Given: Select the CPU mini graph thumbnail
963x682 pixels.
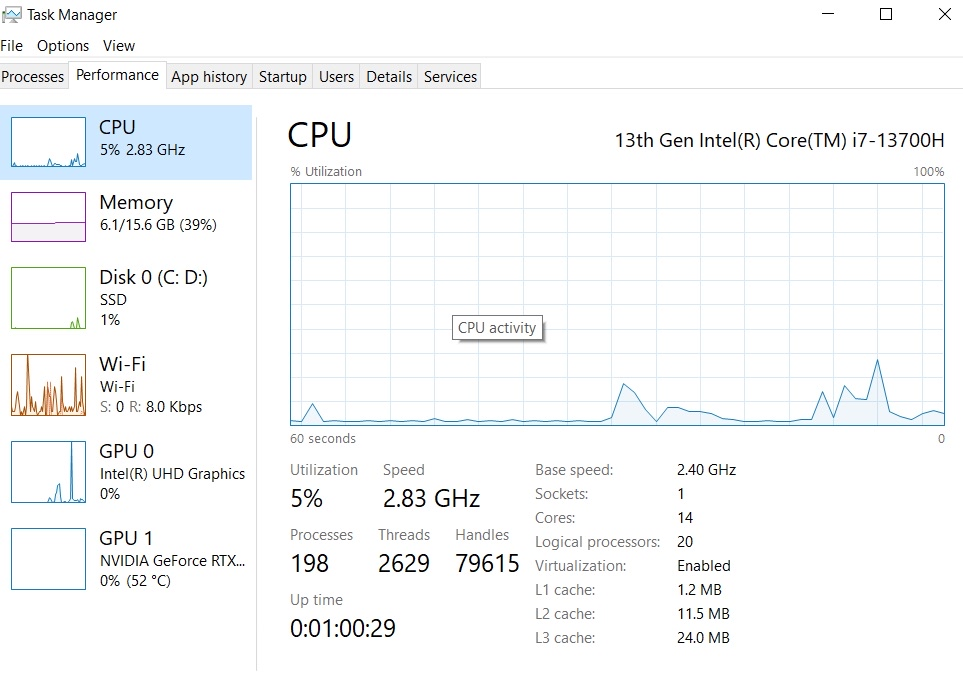Looking at the screenshot, I should point(48,142).
